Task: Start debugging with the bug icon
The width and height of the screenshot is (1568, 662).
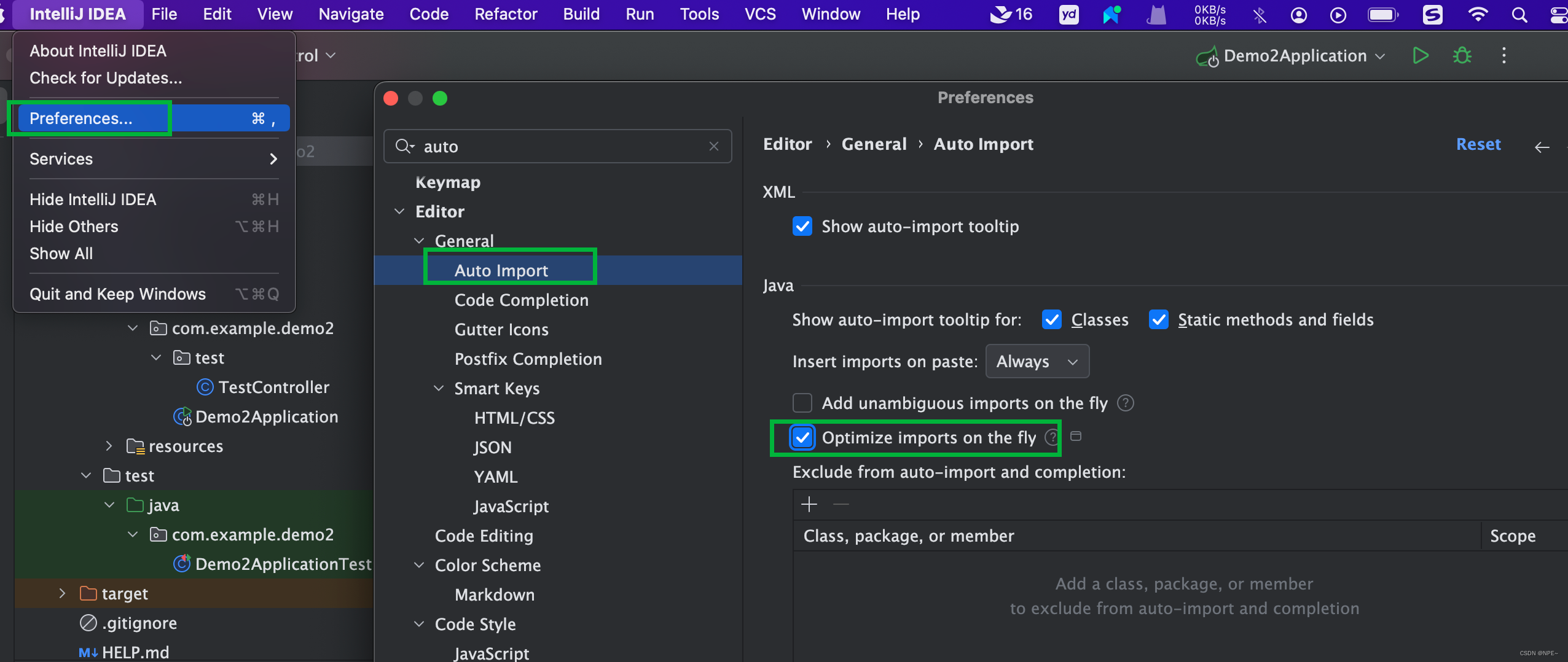Action: [x=1462, y=56]
